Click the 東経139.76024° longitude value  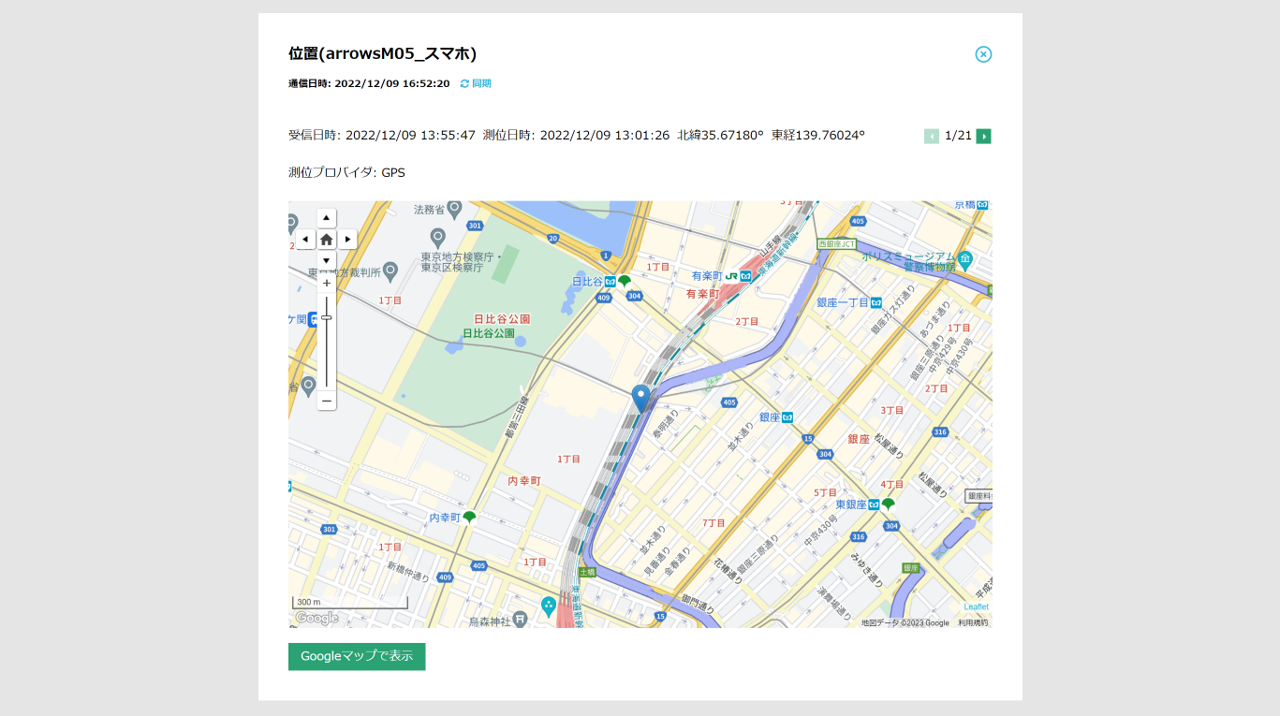(818, 135)
